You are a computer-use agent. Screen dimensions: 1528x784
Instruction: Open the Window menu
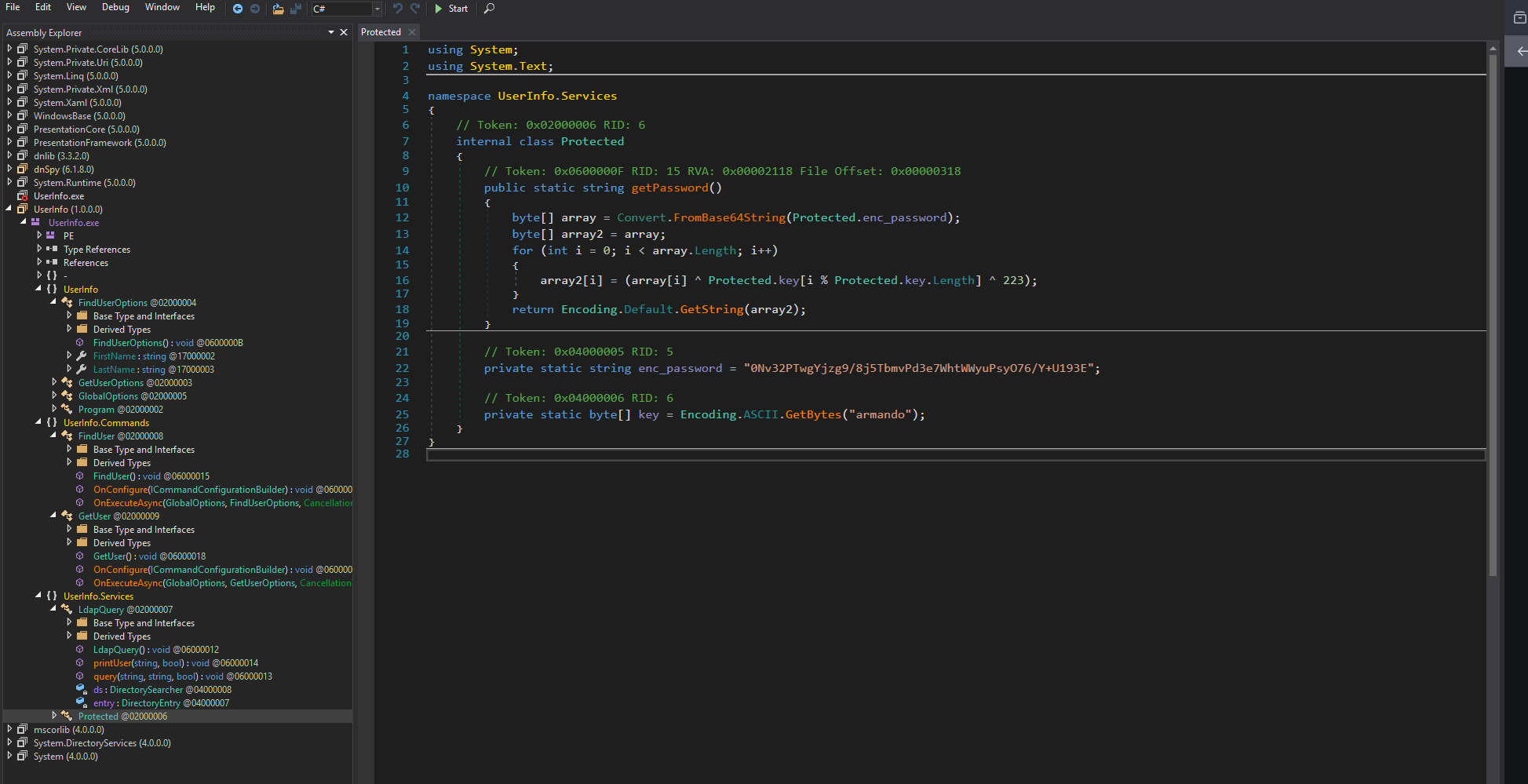[162, 7]
